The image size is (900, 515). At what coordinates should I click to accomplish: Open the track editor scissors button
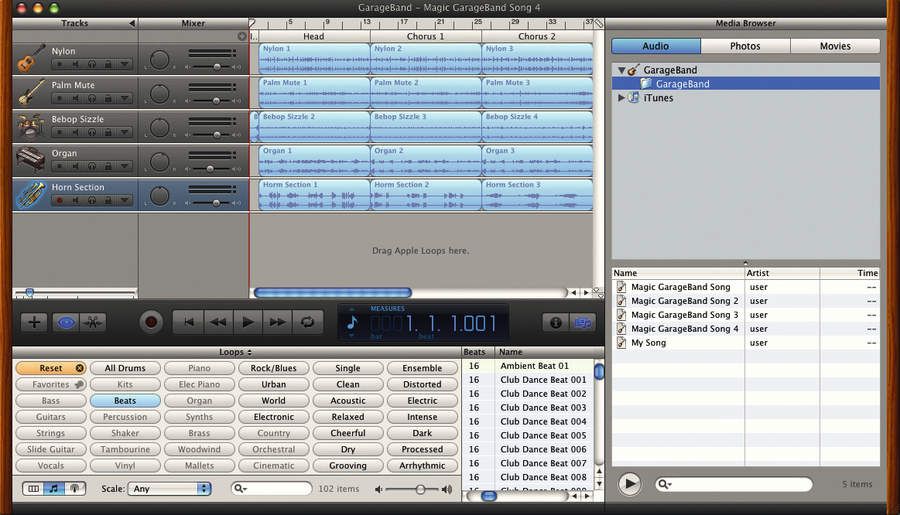coord(92,322)
